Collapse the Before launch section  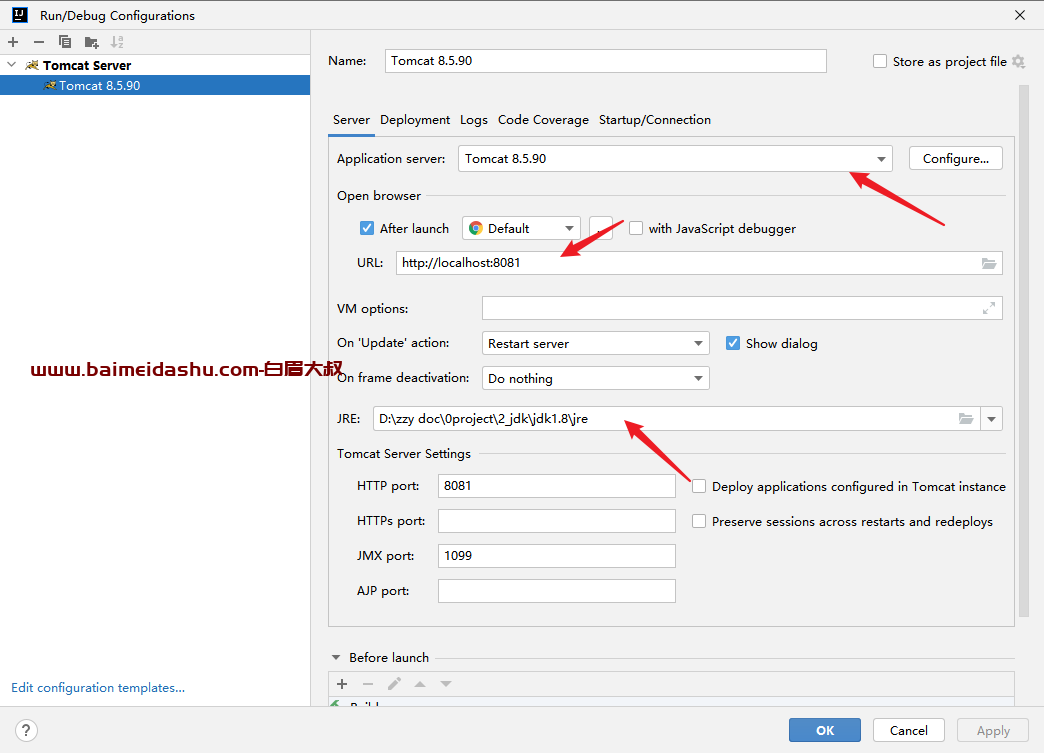coord(336,657)
